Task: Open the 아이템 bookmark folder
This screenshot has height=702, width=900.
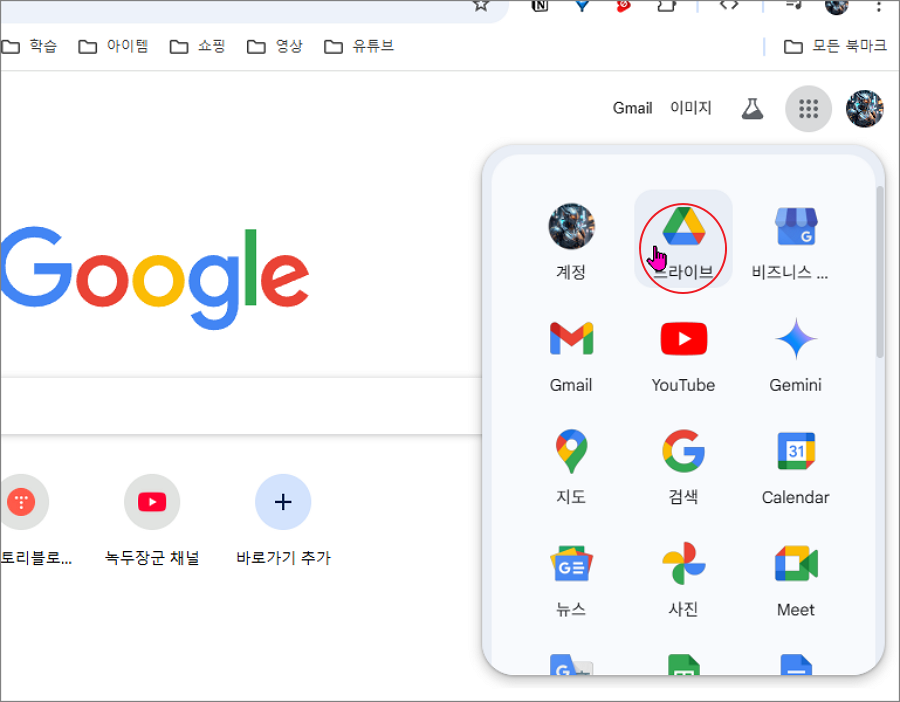Action: (x=114, y=46)
